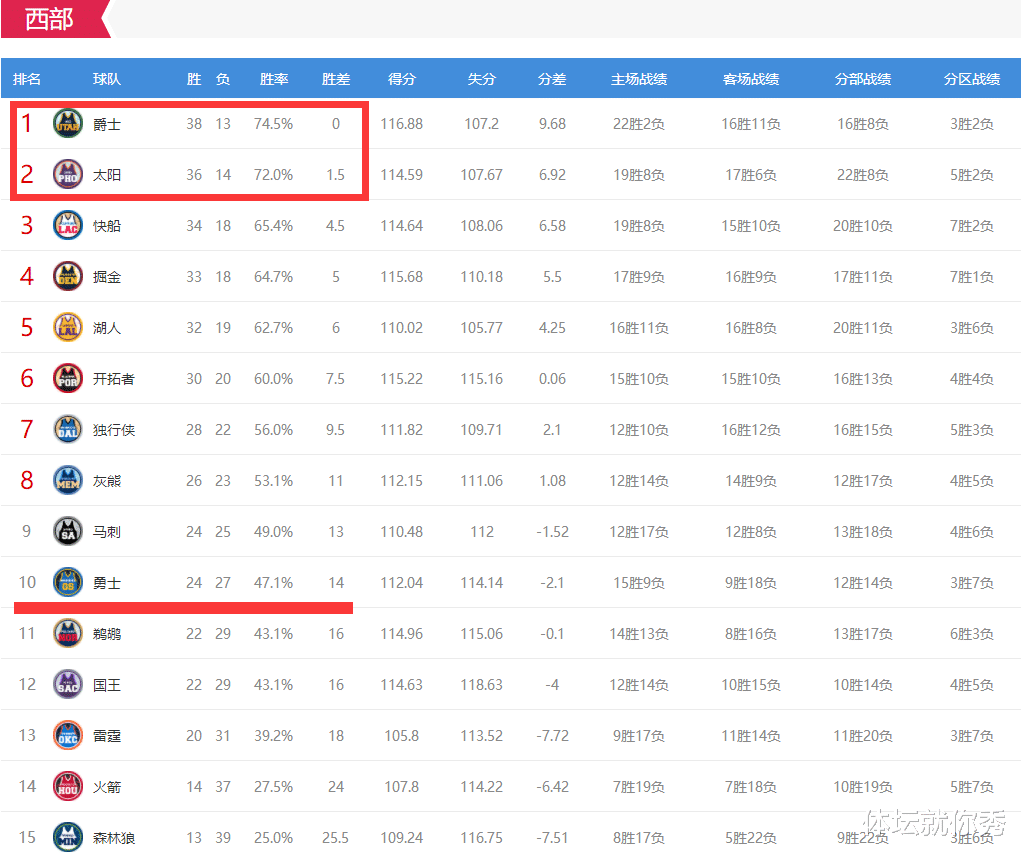This screenshot has height=855, width=1021.
Task: Click the Clippers (快船) team logo
Action: click(67, 225)
